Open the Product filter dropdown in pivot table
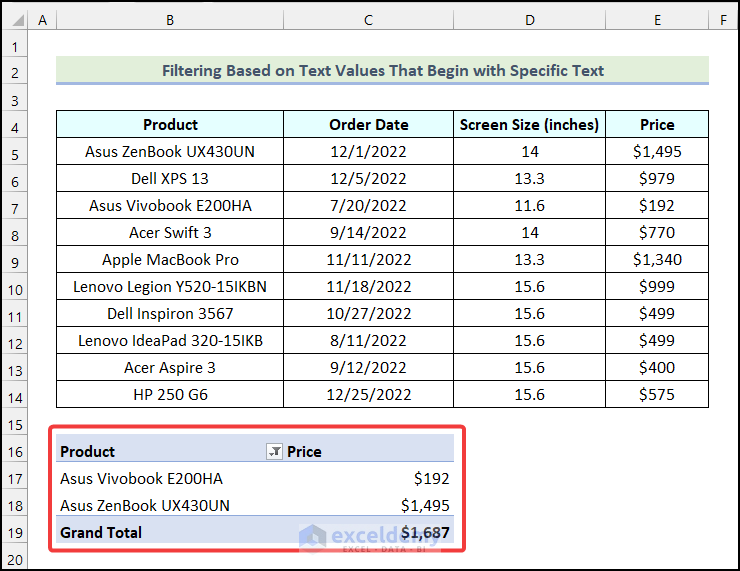 coord(274,452)
